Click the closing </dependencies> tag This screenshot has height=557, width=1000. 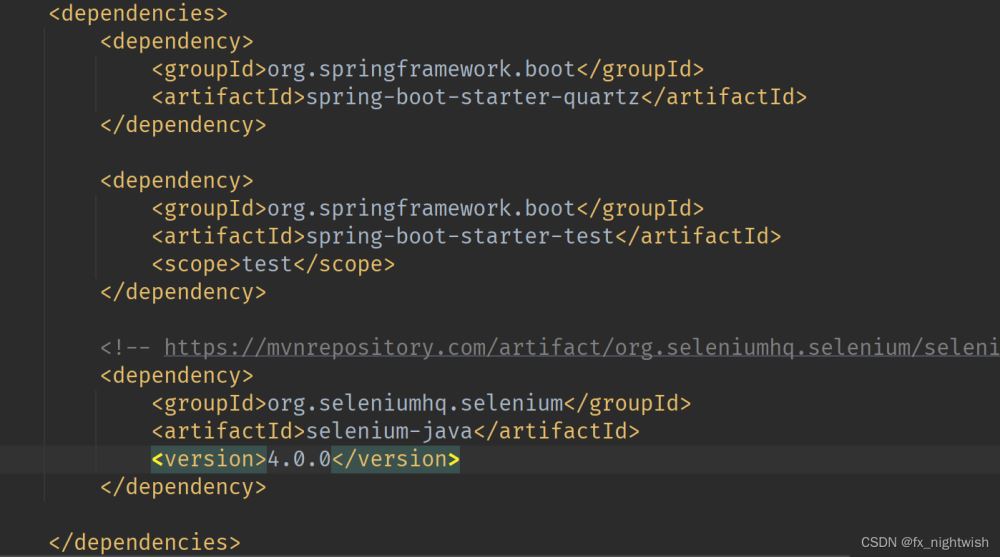145,542
